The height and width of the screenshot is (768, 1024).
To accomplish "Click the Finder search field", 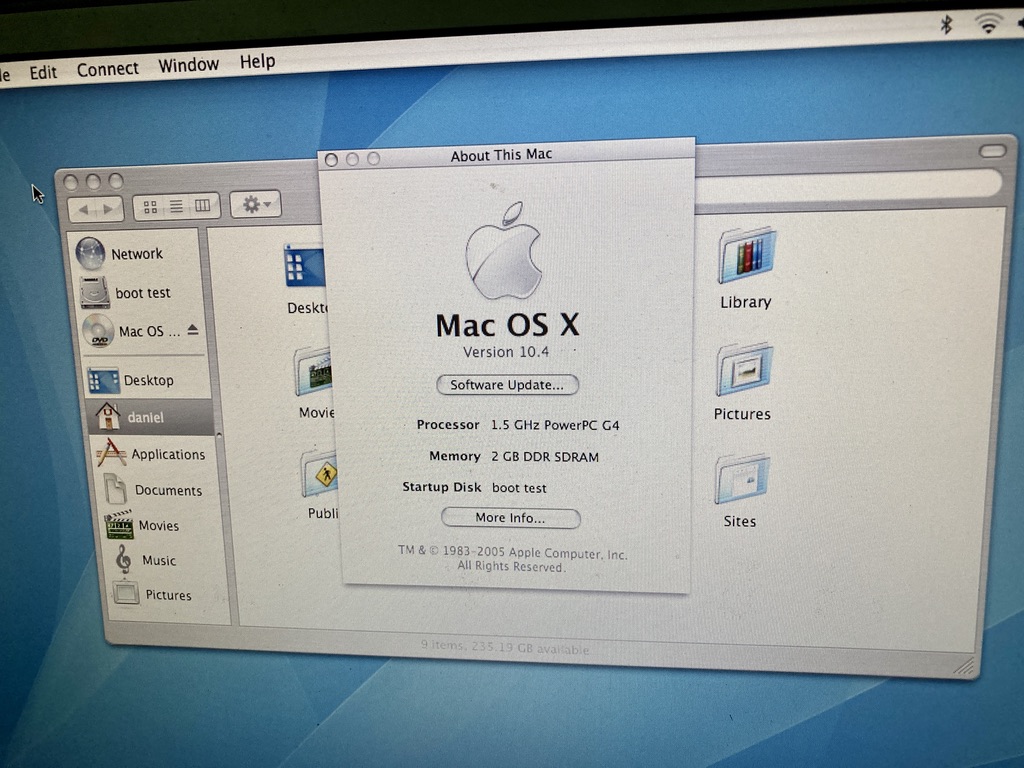I will click(848, 185).
